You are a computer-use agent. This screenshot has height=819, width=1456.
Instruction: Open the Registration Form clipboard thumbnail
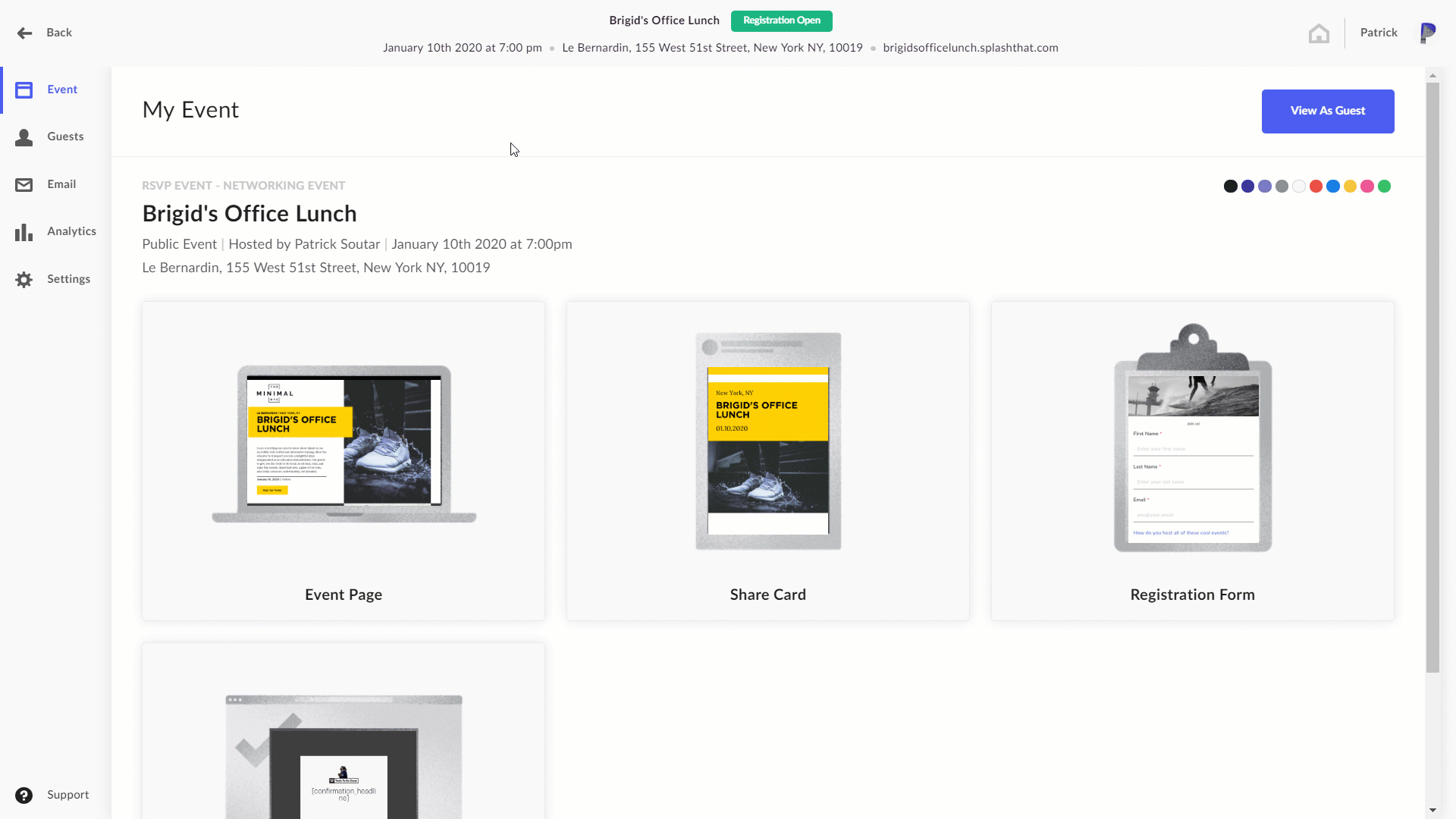pyautogui.click(x=1193, y=438)
